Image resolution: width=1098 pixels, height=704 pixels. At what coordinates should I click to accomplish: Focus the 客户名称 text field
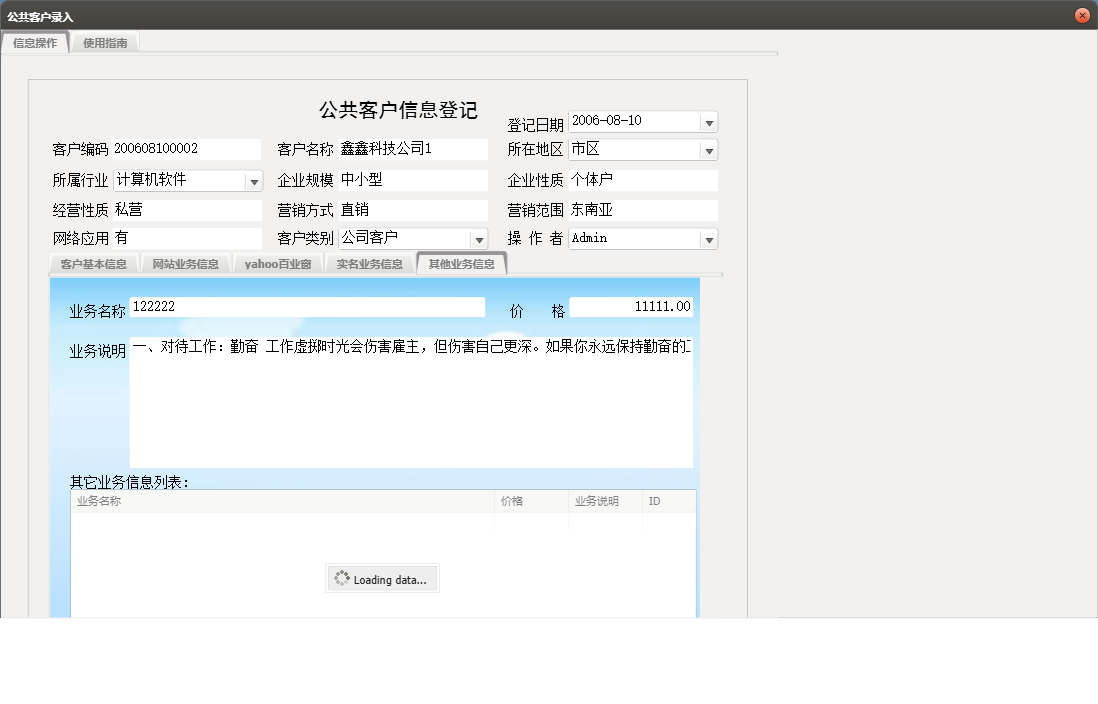click(x=412, y=149)
